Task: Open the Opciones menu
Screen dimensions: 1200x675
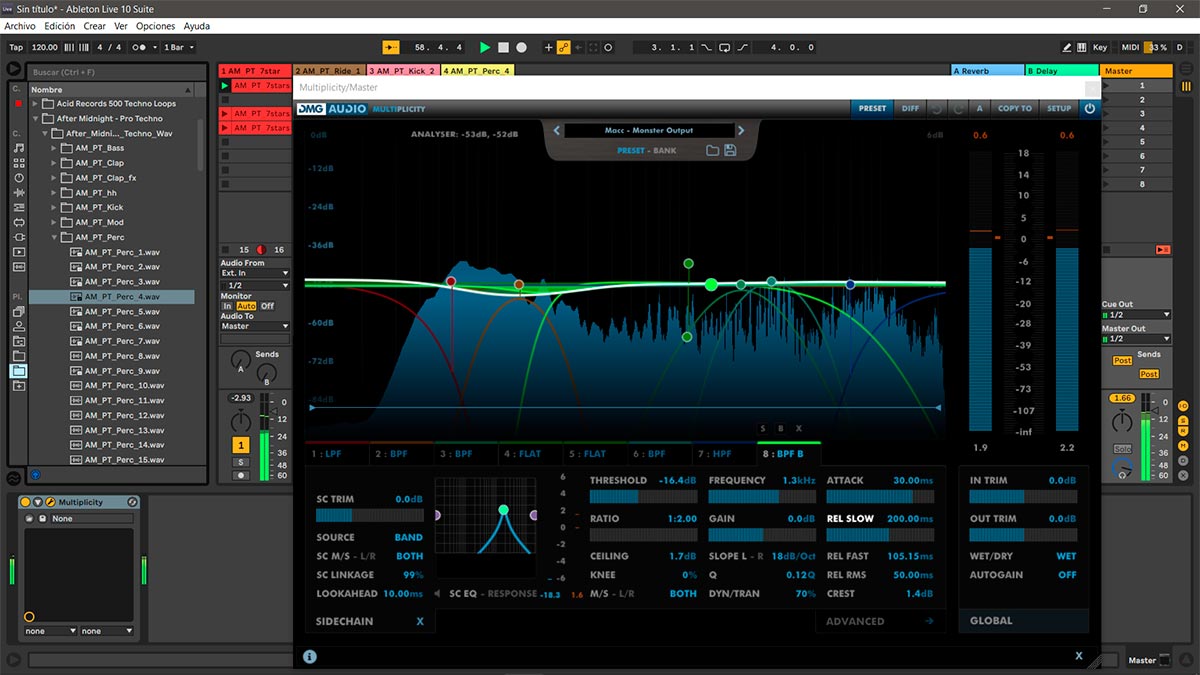Action: coord(155,26)
